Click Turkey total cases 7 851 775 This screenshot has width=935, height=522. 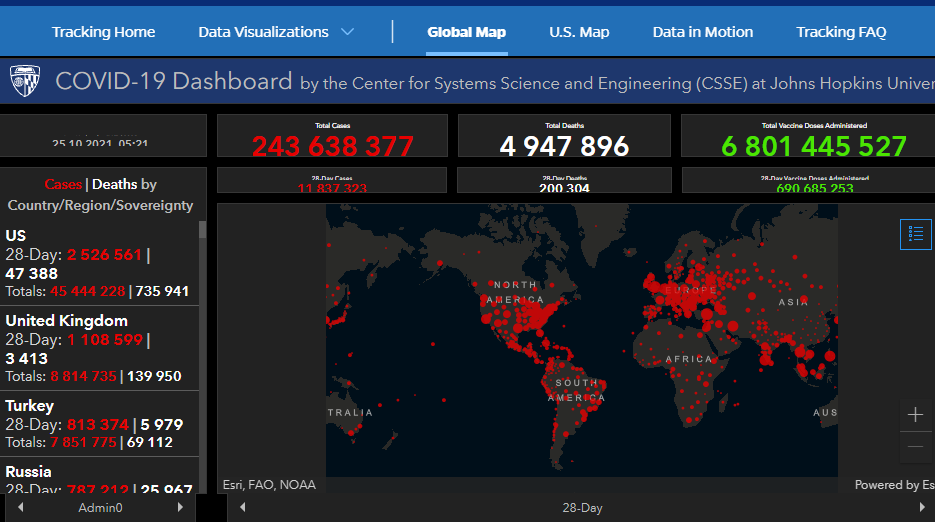click(x=83, y=442)
